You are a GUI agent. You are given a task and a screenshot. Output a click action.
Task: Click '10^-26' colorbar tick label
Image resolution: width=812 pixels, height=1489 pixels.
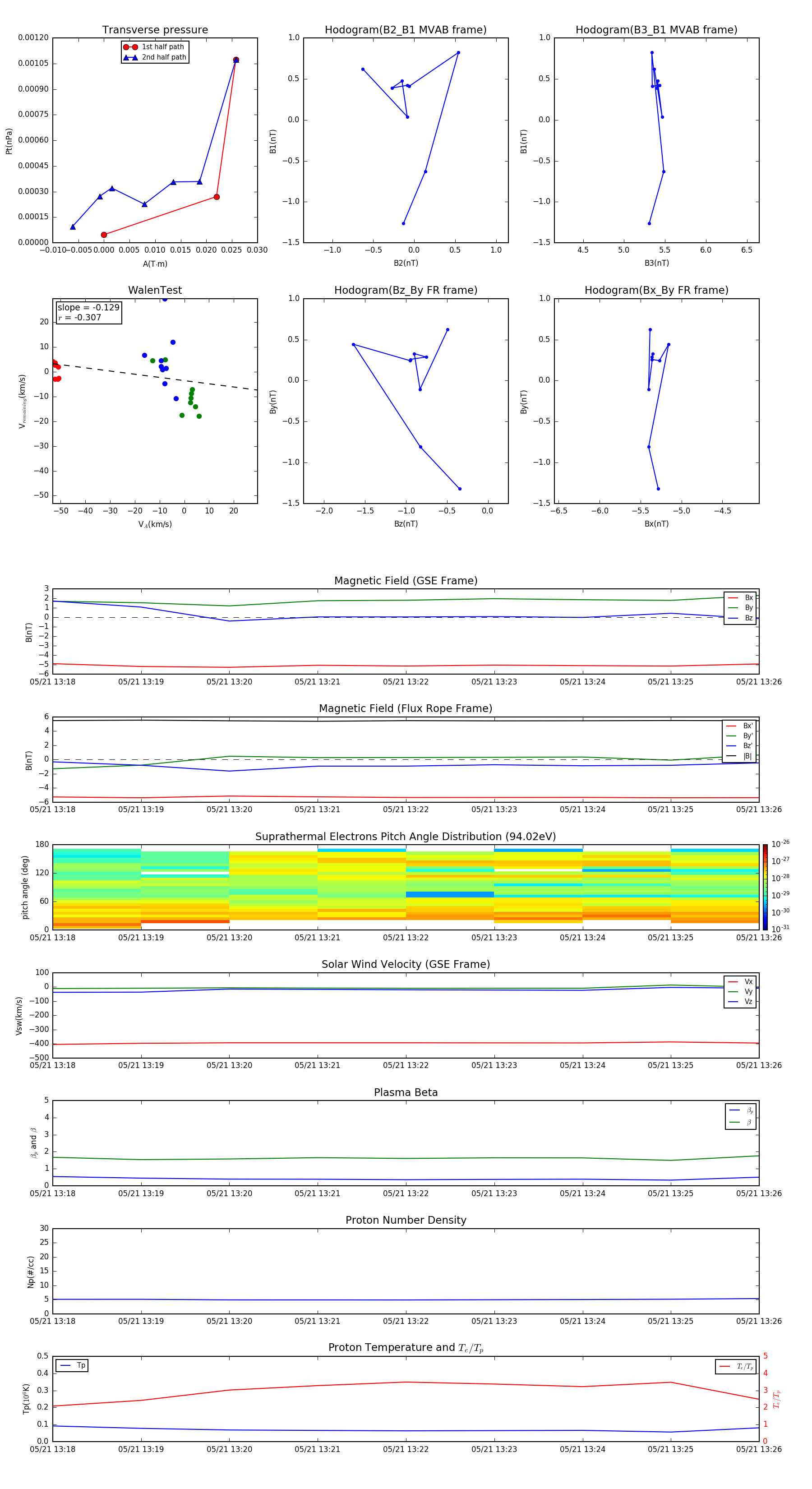[x=780, y=844]
